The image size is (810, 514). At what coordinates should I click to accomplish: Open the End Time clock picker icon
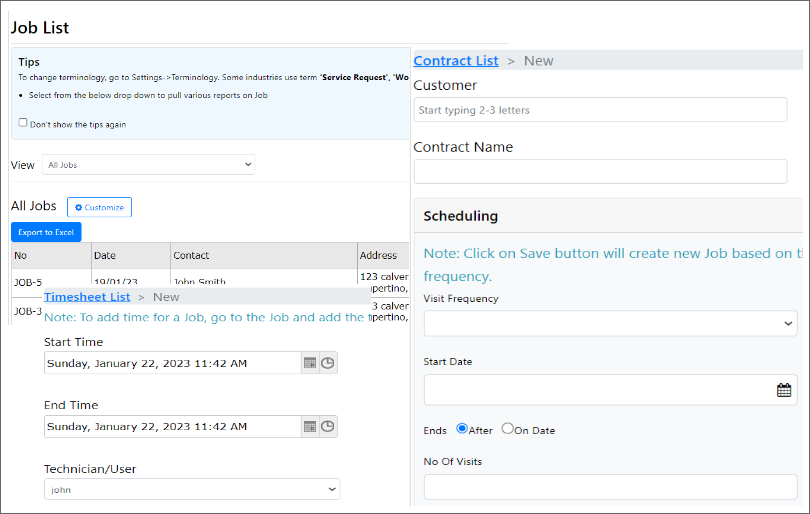[328, 427]
